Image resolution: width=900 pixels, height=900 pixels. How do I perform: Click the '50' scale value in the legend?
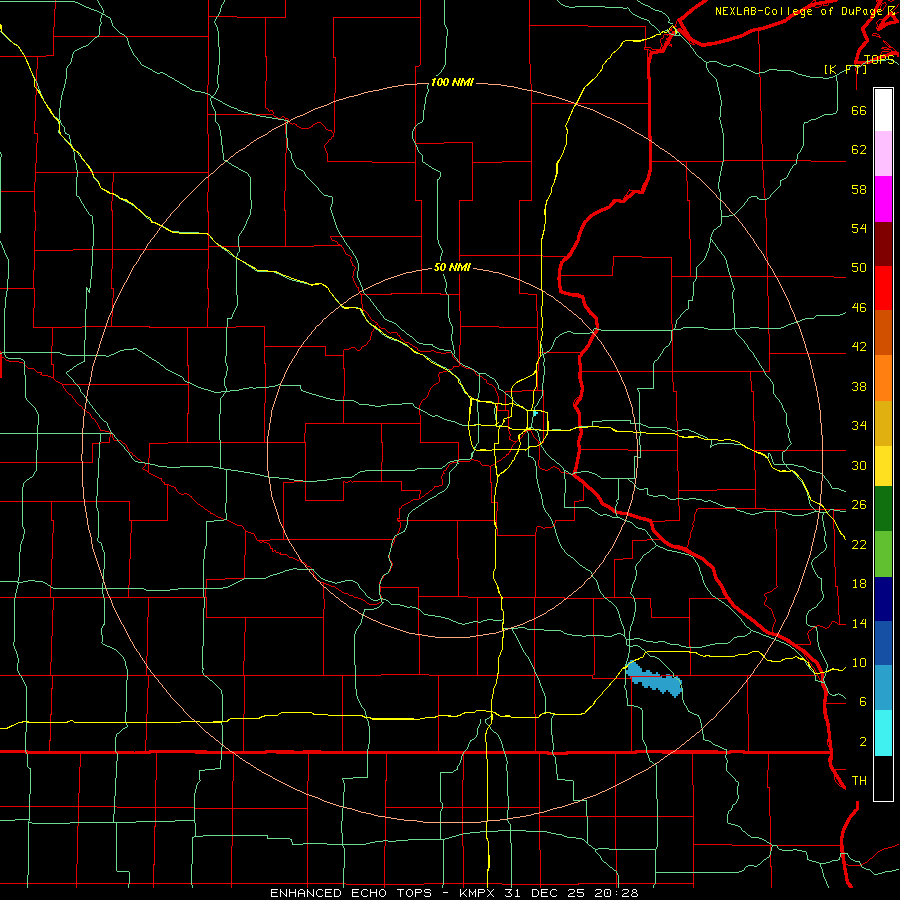(859, 268)
